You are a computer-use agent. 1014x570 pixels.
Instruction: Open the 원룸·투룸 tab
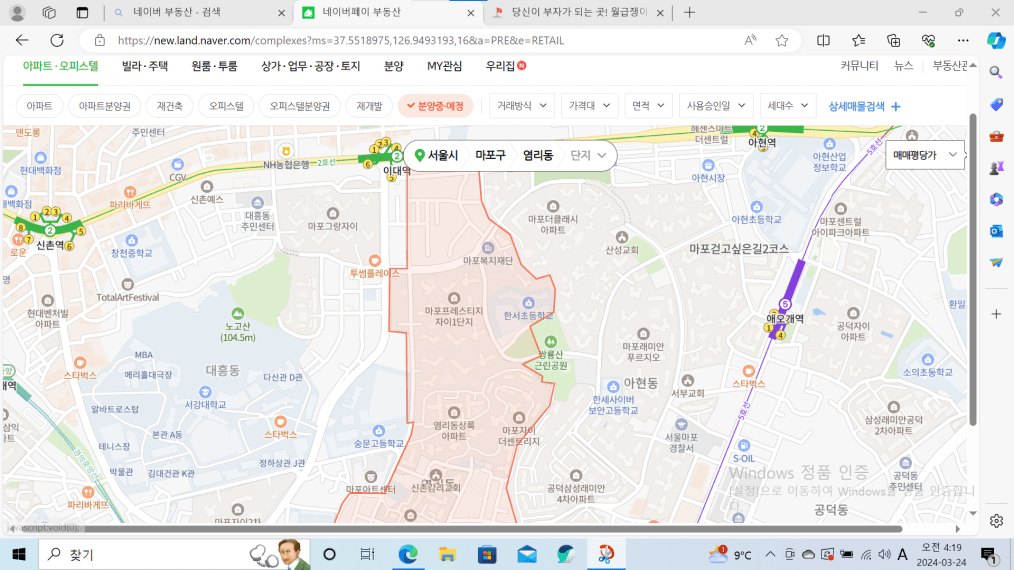click(x=214, y=66)
